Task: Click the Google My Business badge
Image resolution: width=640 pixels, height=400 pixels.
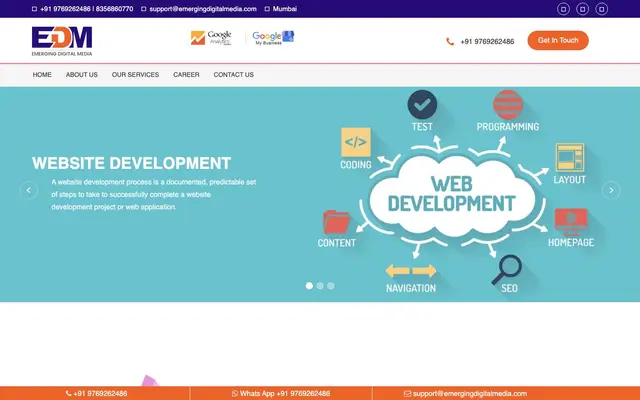Action: (x=273, y=38)
